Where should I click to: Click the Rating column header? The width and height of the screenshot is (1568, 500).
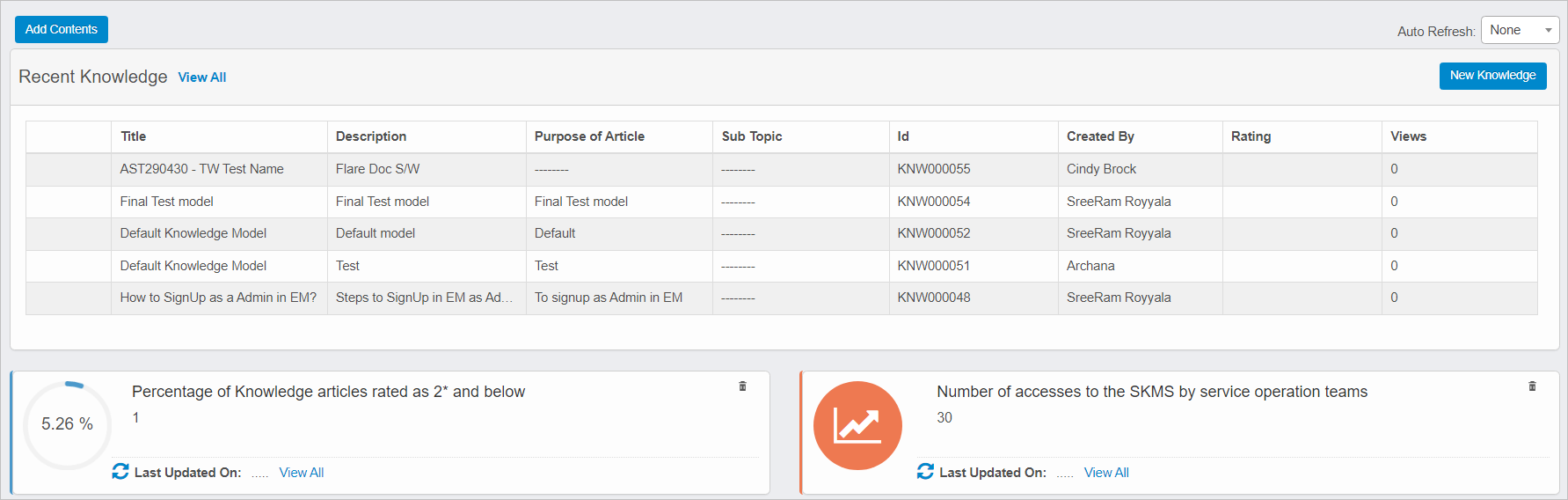point(1251,136)
